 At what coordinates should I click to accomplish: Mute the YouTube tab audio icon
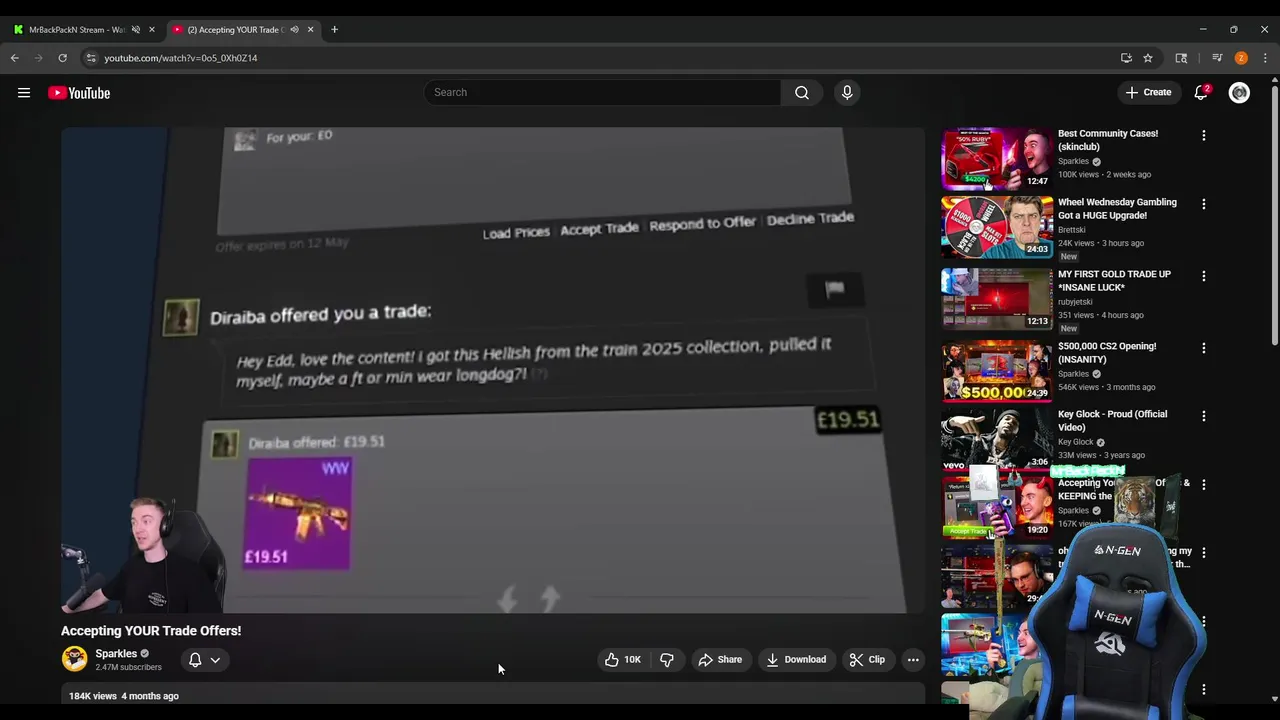point(294,29)
